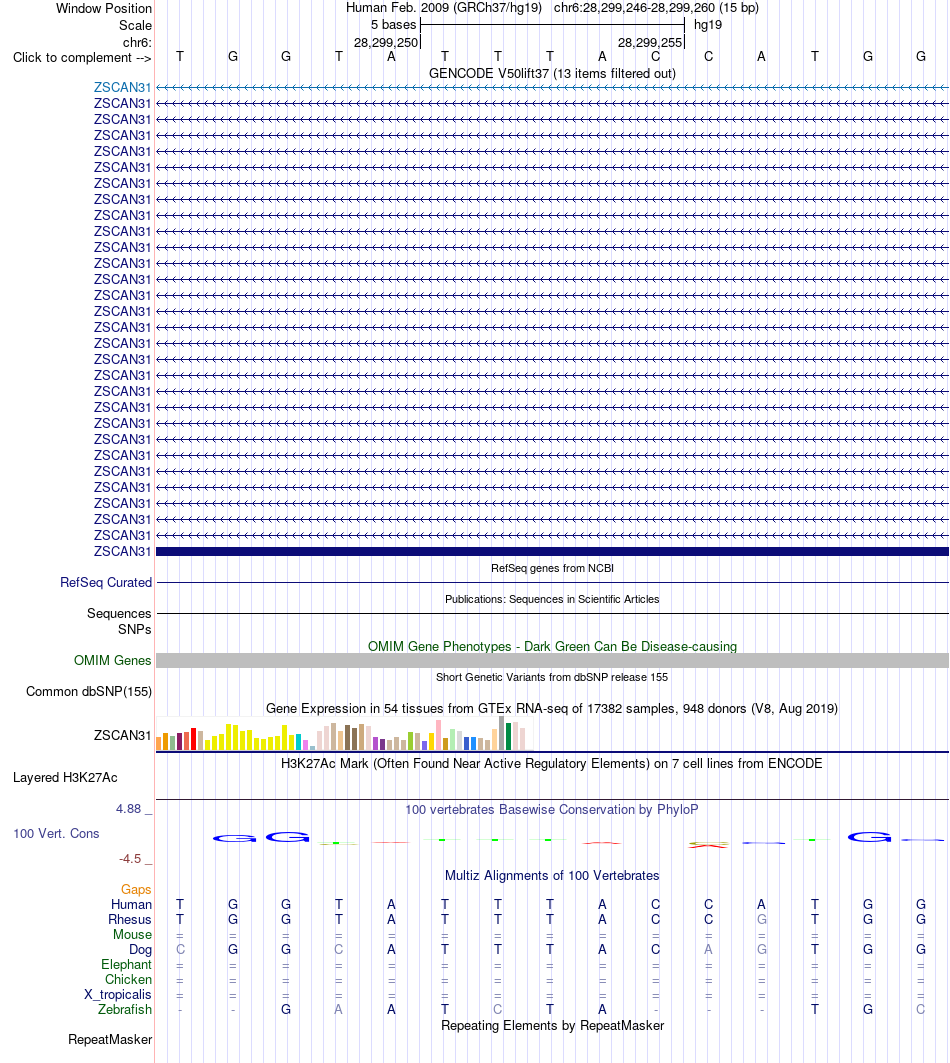Image resolution: width=950 pixels, height=1063 pixels.
Task: Click the "4.88" PhyloP upper scale value
Action: pyautogui.click(x=128, y=809)
